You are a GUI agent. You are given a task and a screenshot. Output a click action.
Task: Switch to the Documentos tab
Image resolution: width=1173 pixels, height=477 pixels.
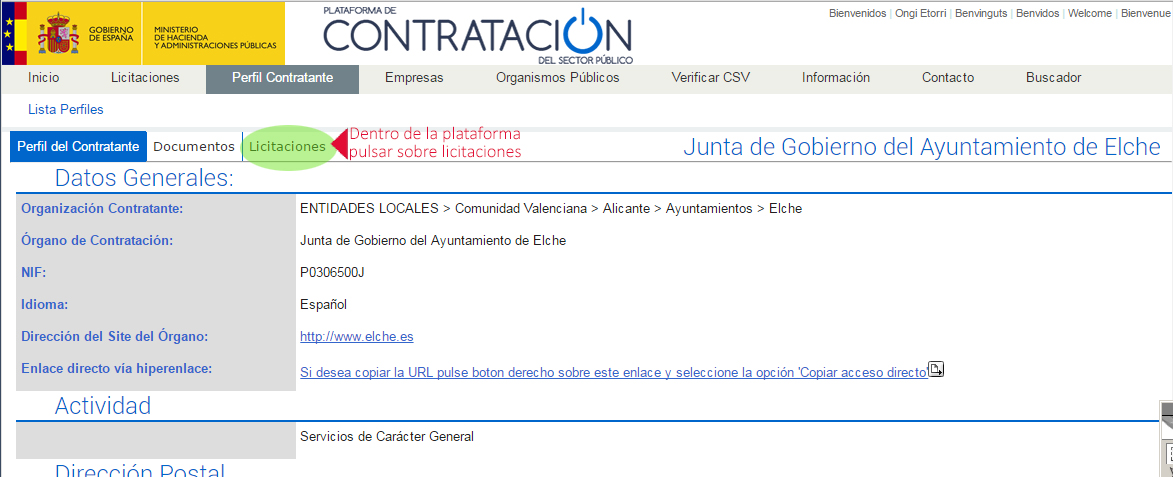(x=195, y=147)
